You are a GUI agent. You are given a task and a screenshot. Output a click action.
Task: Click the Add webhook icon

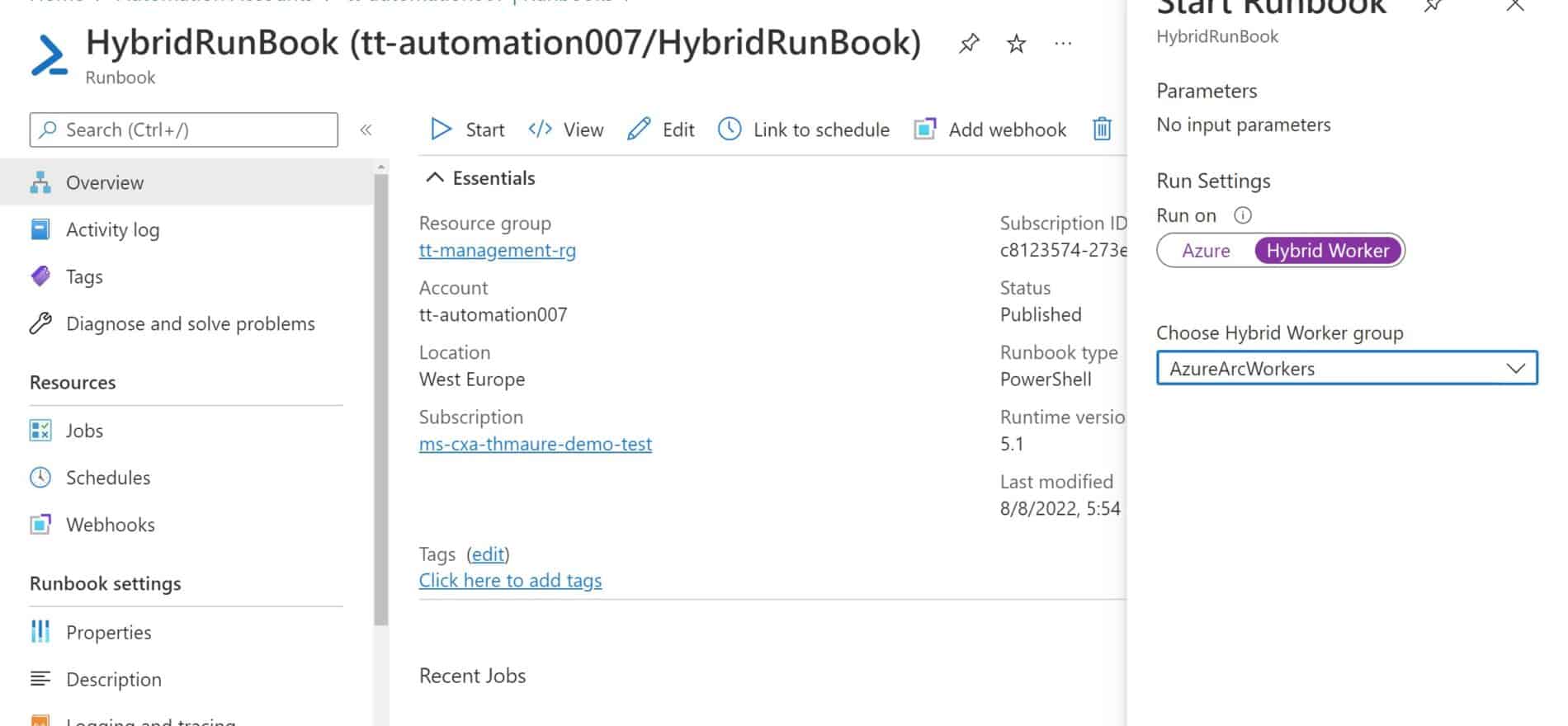coord(925,130)
